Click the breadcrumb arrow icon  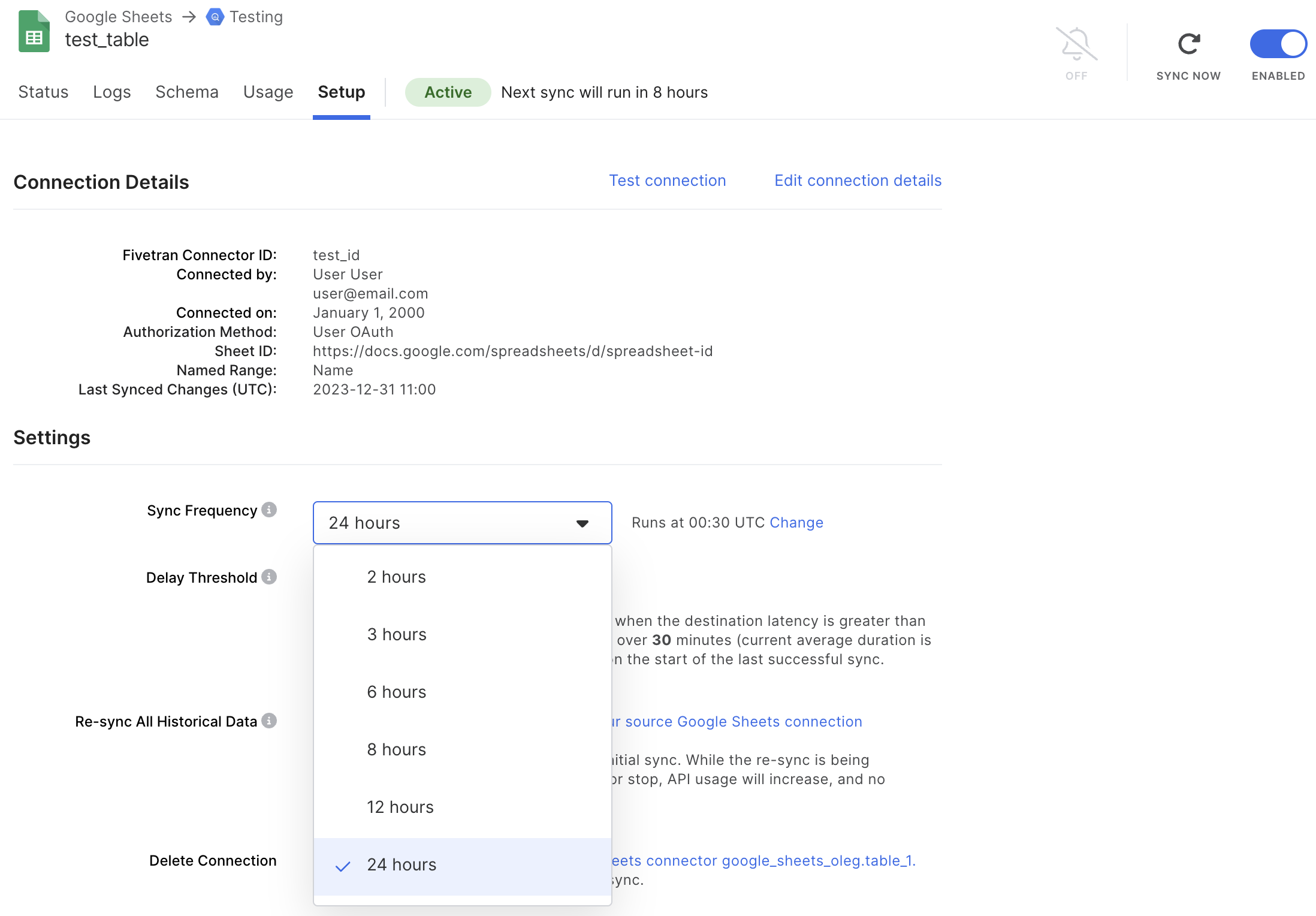[189, 17]
